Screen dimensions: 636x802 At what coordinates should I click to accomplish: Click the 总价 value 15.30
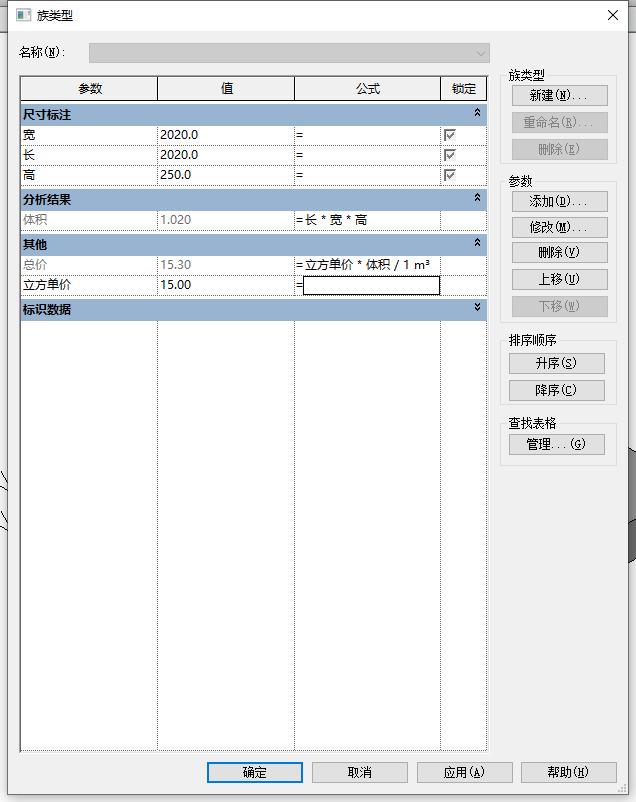click(226, 265)
